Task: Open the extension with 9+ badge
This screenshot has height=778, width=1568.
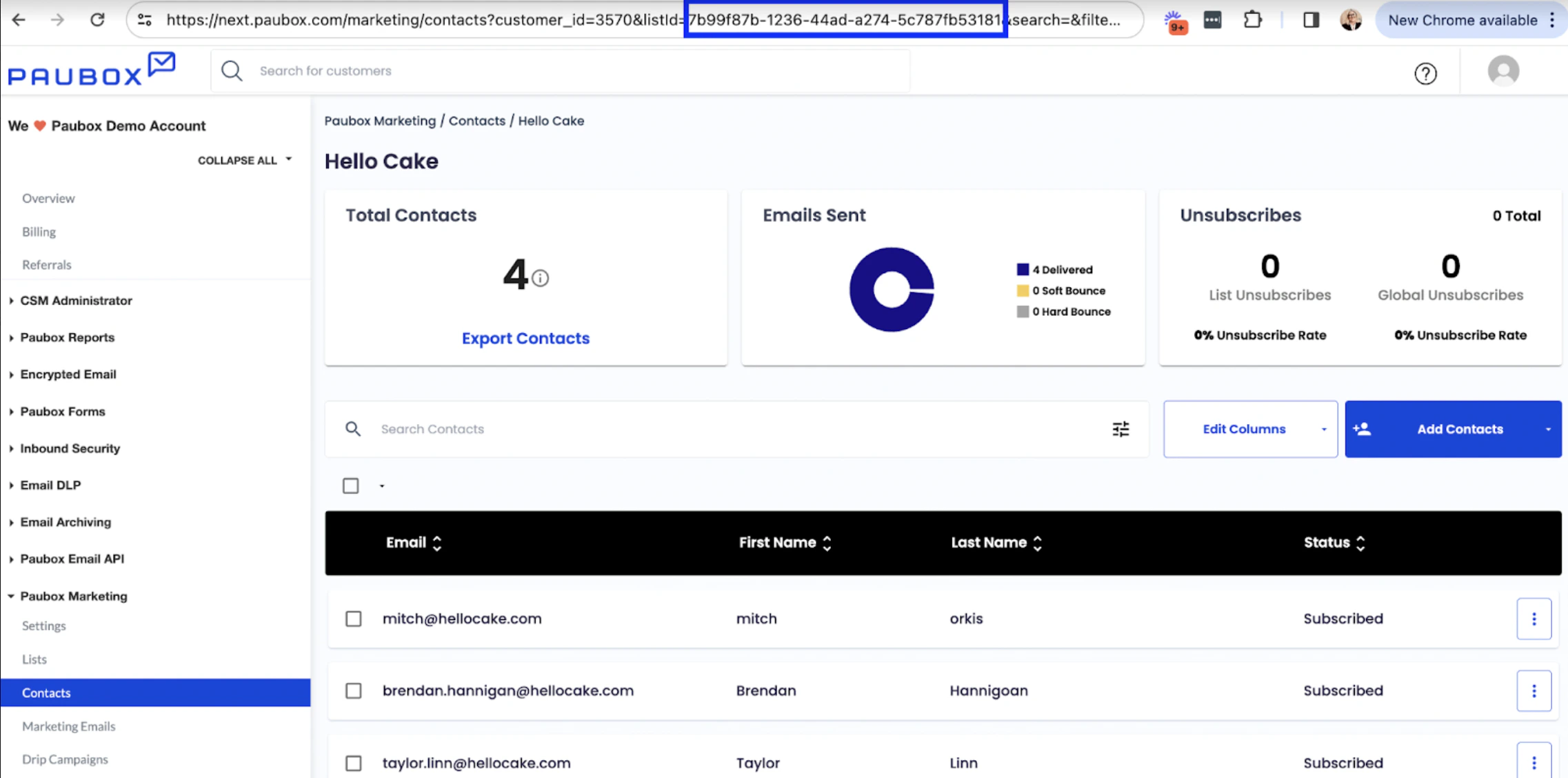Action: 1175,21
